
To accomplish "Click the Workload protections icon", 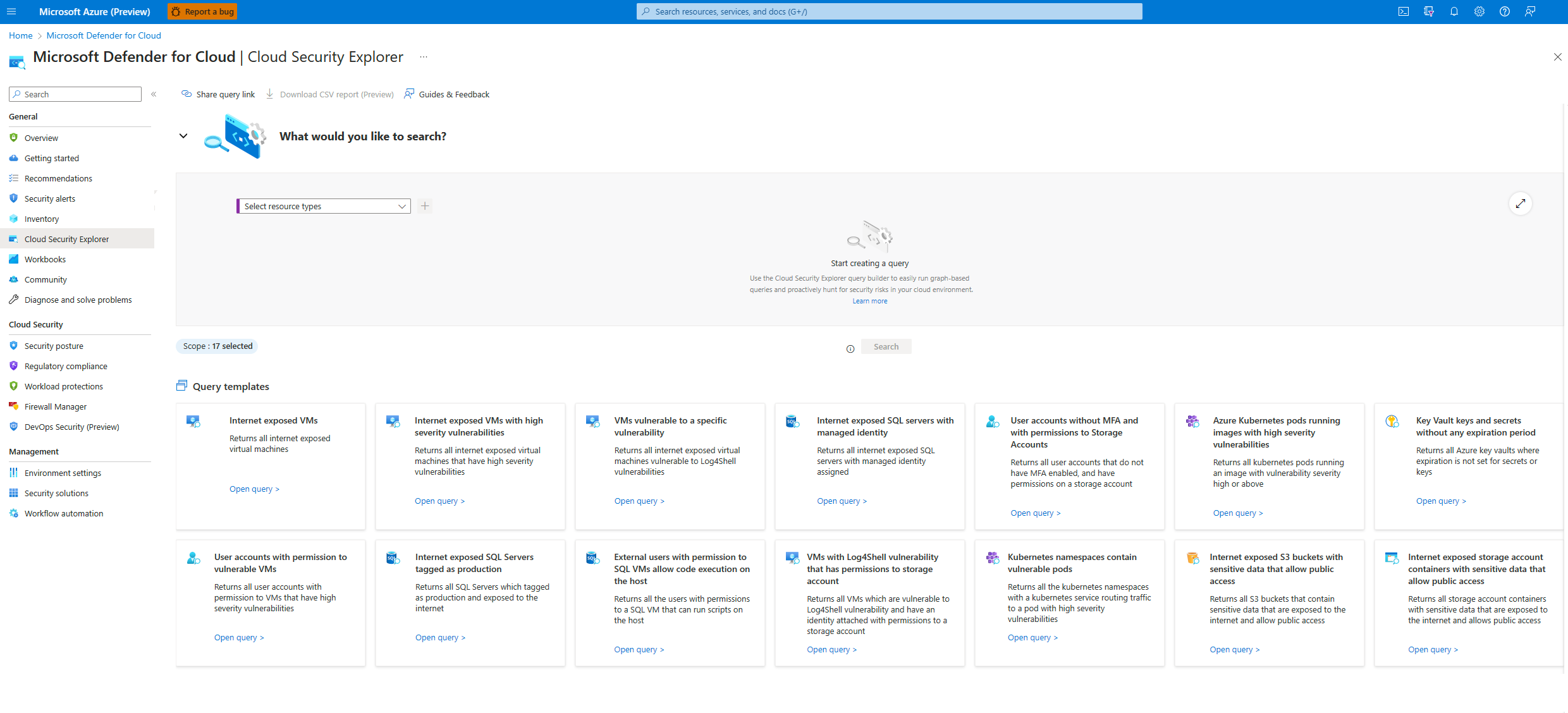I will pos(14,386).
